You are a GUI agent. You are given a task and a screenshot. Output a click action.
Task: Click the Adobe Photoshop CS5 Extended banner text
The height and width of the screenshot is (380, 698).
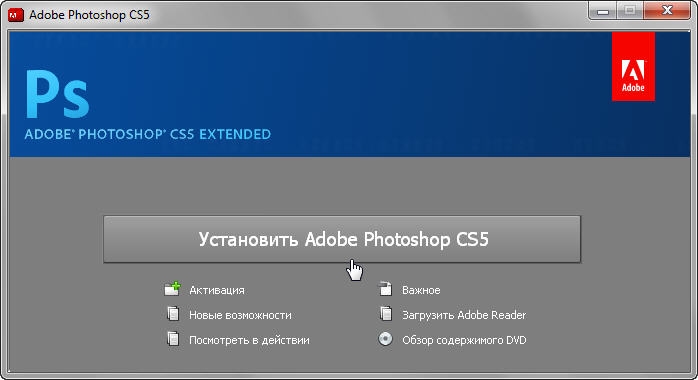coord(148,134)
